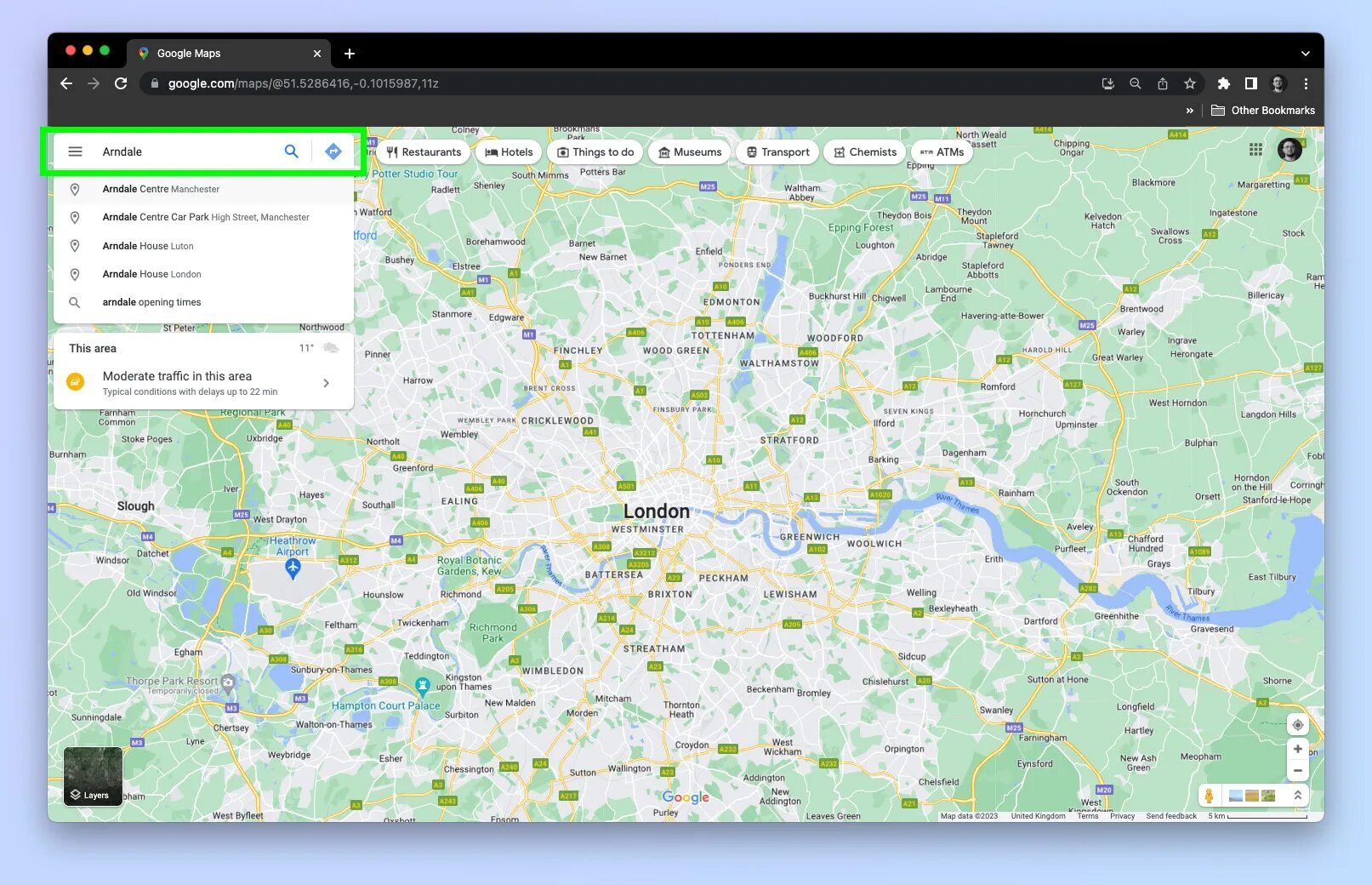Zoom in with the plus button
Image resolution: width=1372 pixels, height=885 pixels.
pos(1298,749)
